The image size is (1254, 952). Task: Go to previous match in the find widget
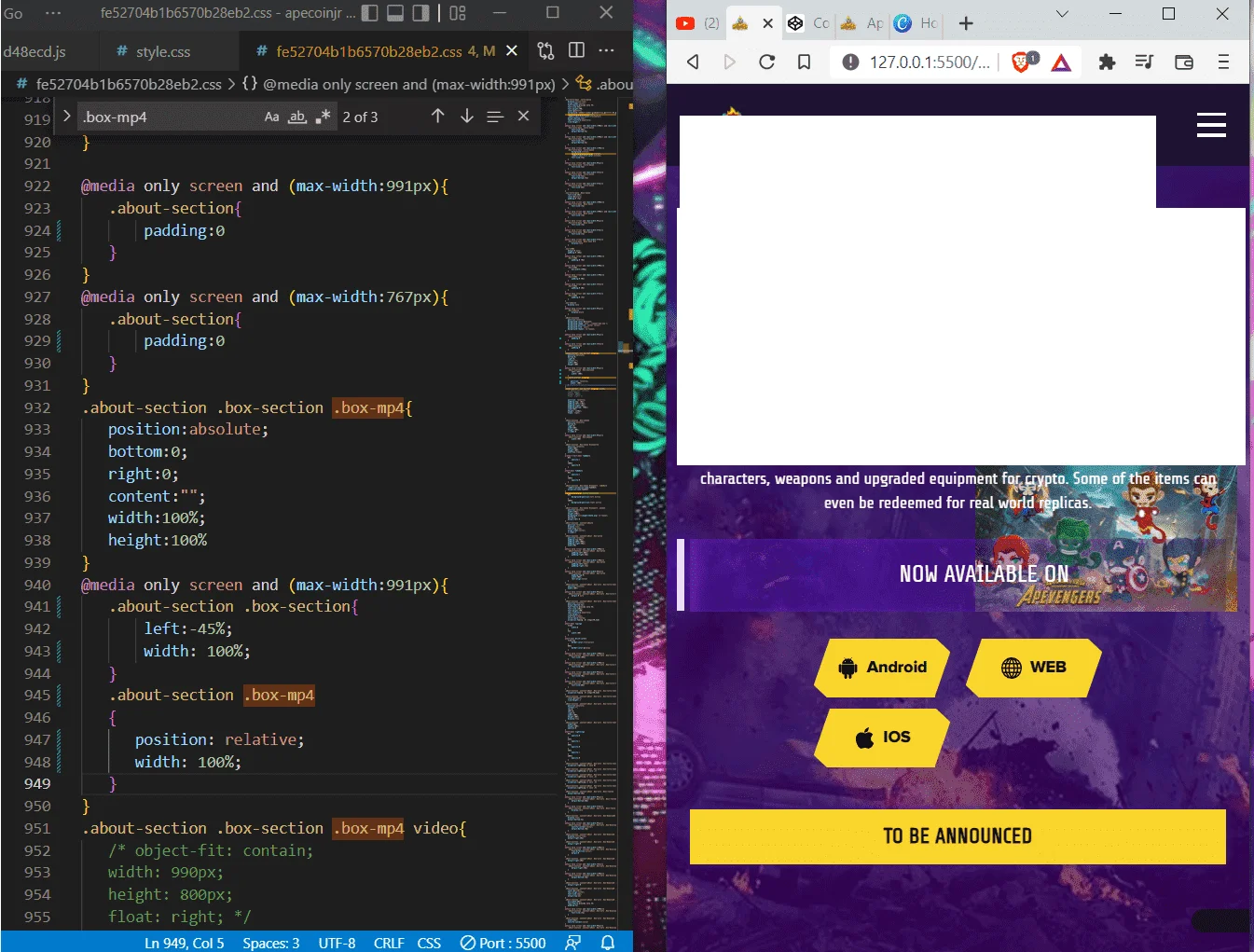[438, 116]
